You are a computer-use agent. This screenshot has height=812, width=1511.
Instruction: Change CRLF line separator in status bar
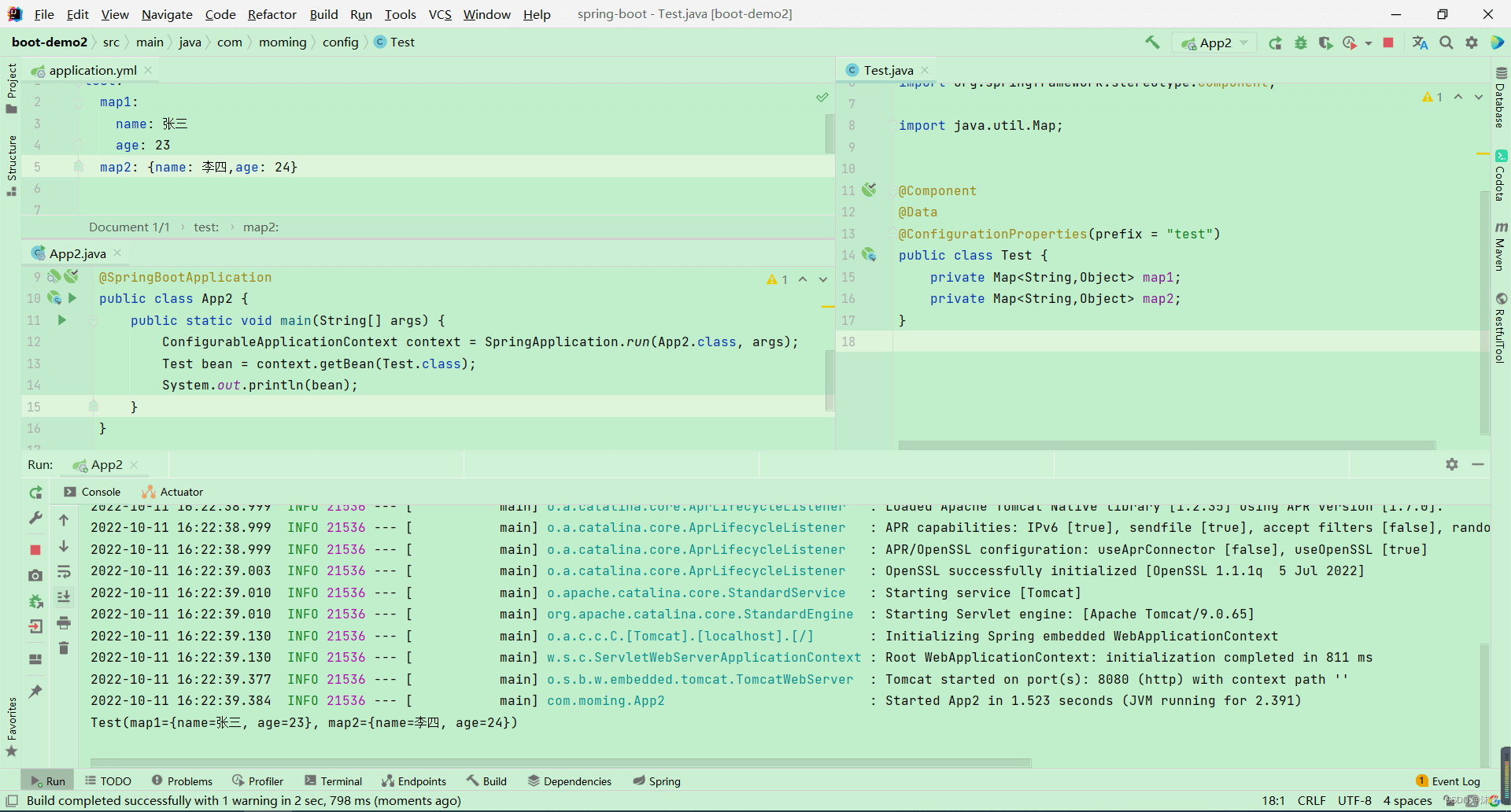click(x=1311, y=801)
